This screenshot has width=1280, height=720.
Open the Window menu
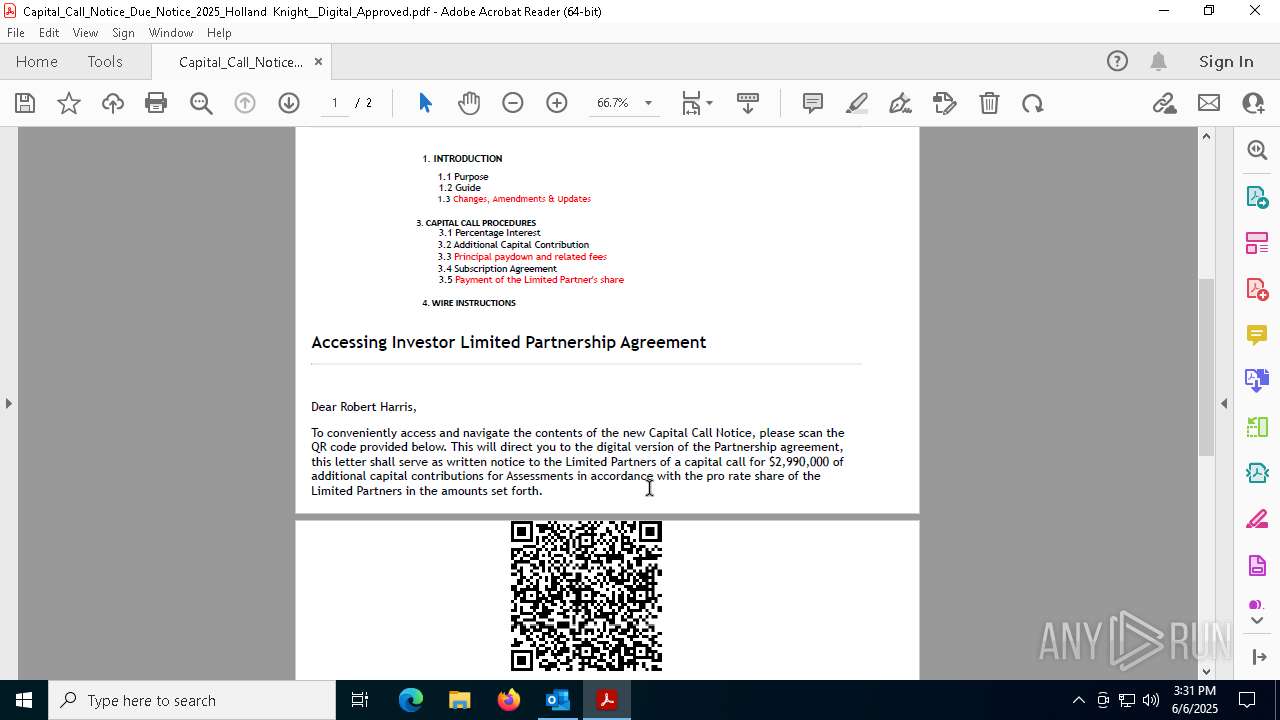point(171,33)
